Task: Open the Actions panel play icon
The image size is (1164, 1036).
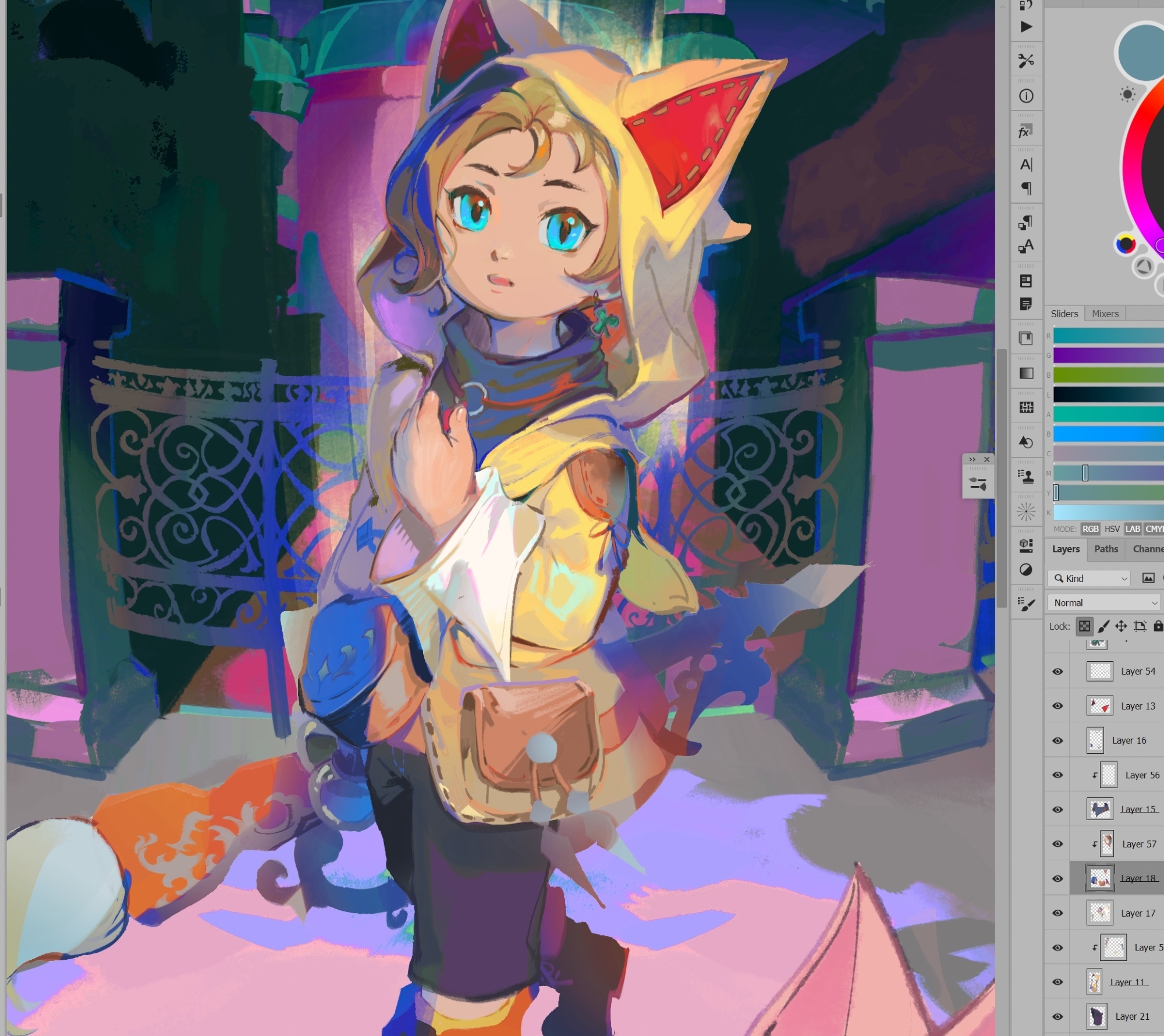Action: [x=1026, y=27]
